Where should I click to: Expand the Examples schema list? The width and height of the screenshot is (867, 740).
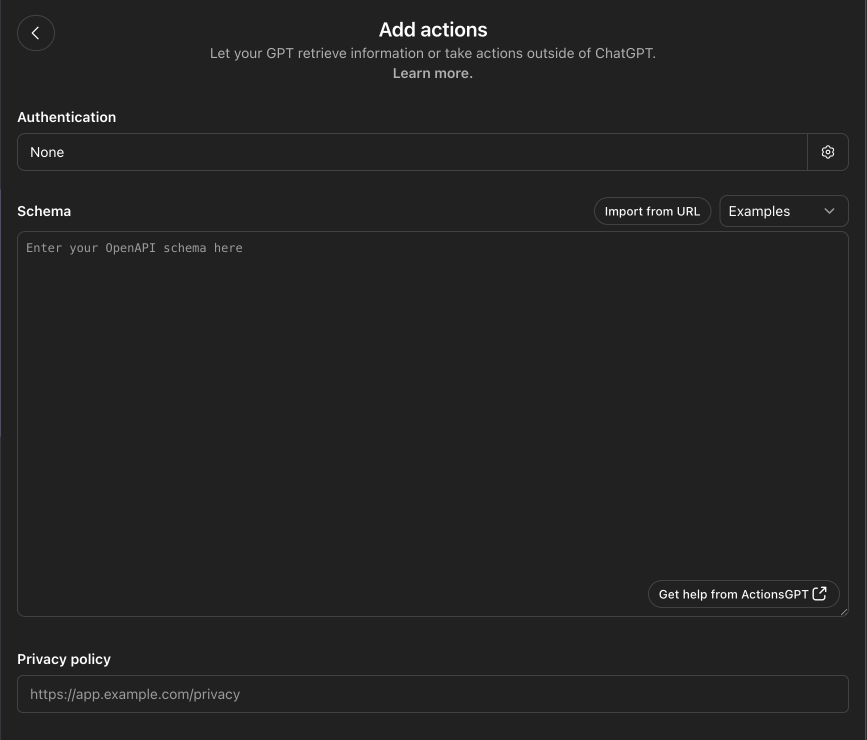coord(783,211)
